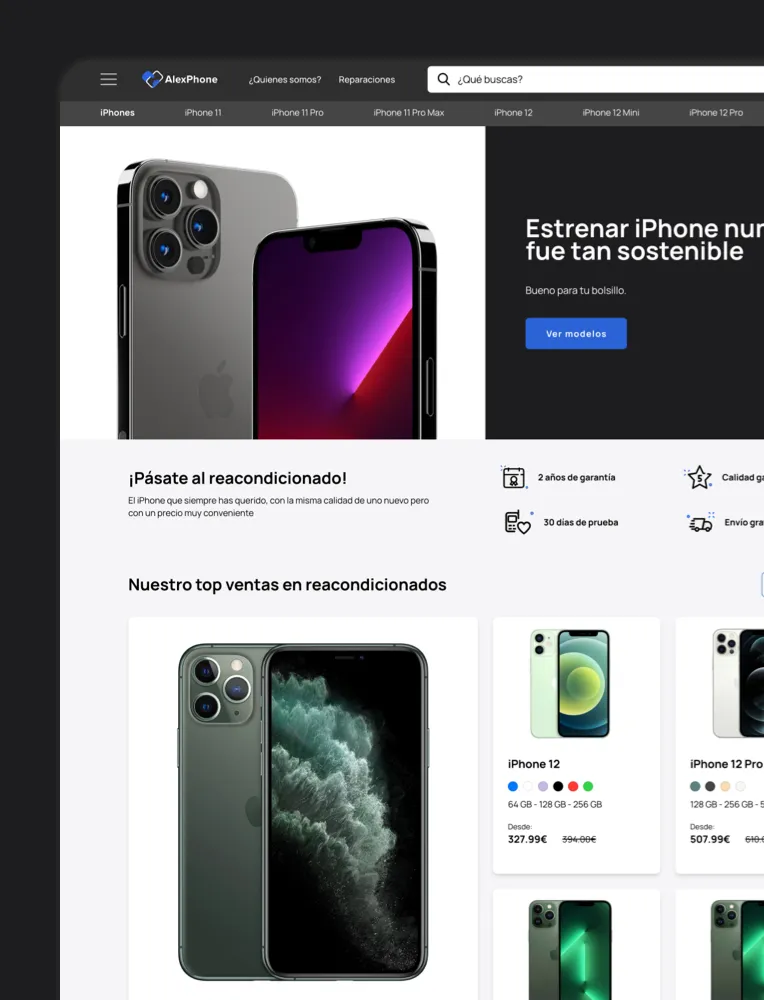The image size is (764, 1000).
Task: Click the 30 días de prueba icon
Action: [518, 522]
